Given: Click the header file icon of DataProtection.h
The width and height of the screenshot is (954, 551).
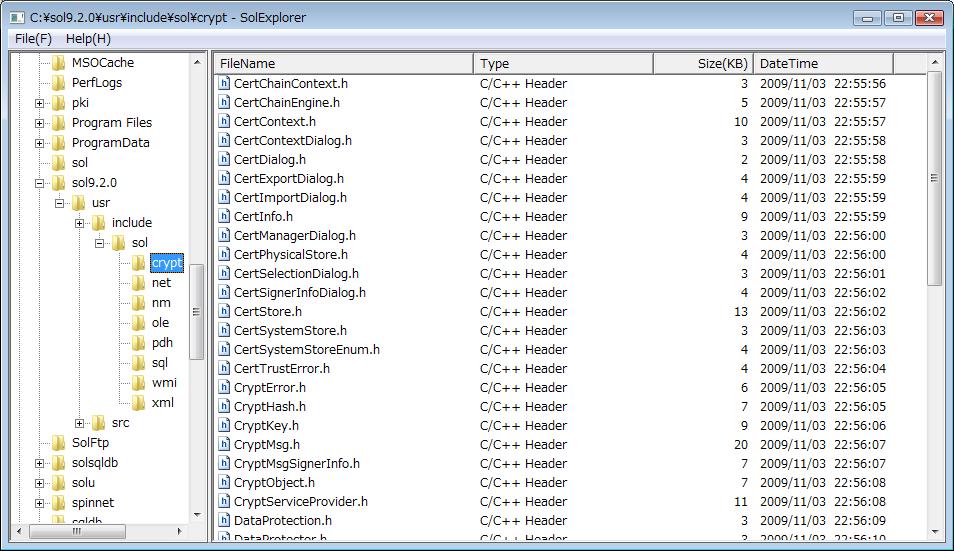Looking at the screenshot, I should coord(225,521).
